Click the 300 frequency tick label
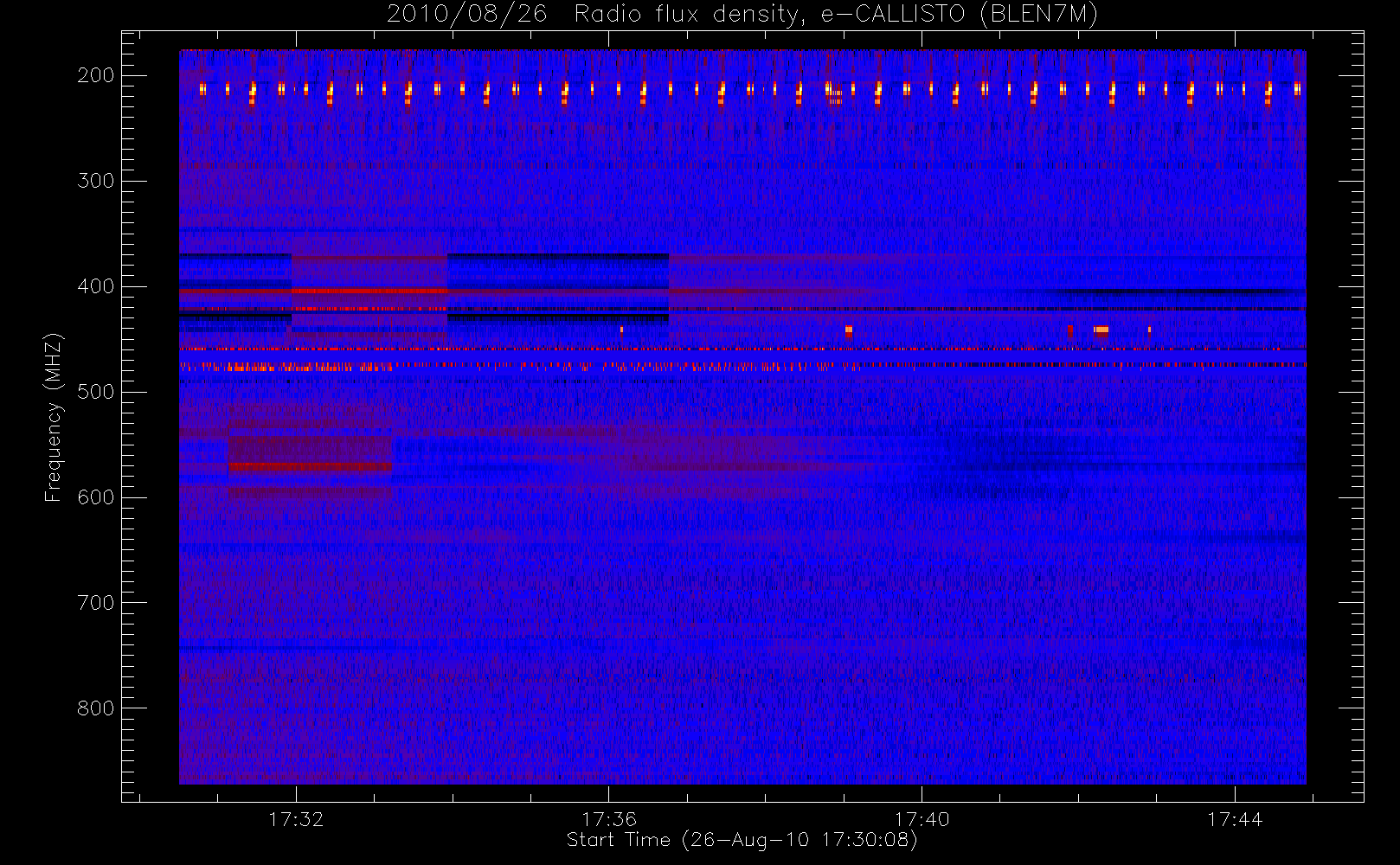The width and height of the screenshot is (1400, 865). pos(96,181)
